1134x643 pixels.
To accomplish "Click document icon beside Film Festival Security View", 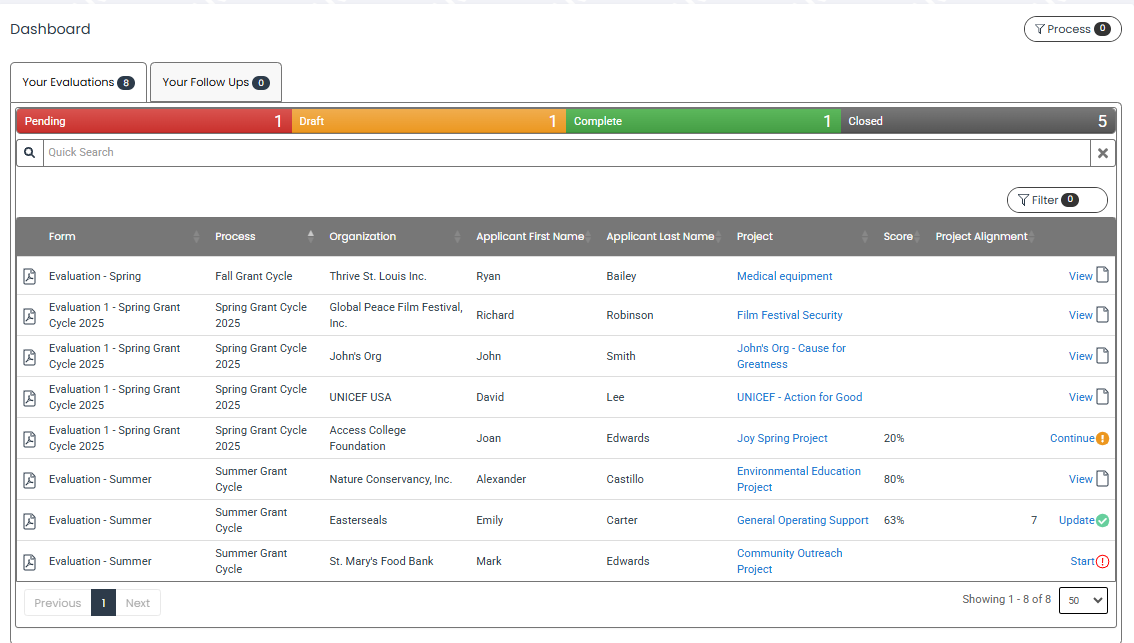I will pyautogui.click(x=1102, y=315).
